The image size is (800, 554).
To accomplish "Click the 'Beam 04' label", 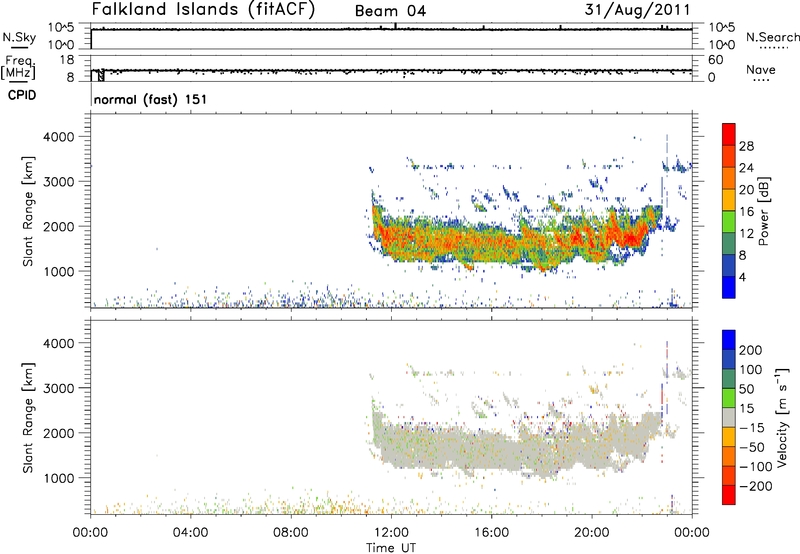I will (x=390, y=11).
